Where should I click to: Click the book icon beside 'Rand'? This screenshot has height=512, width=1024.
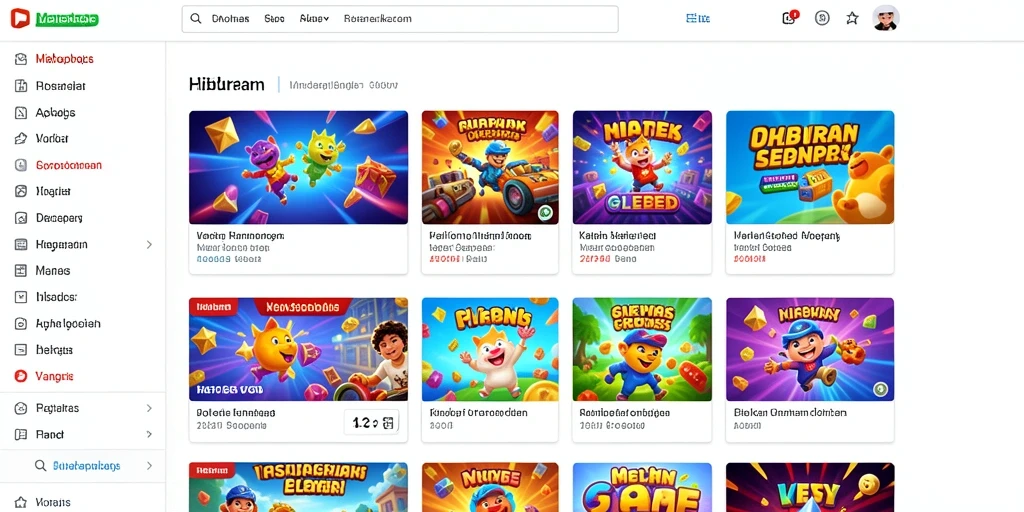tap(21, 434)
